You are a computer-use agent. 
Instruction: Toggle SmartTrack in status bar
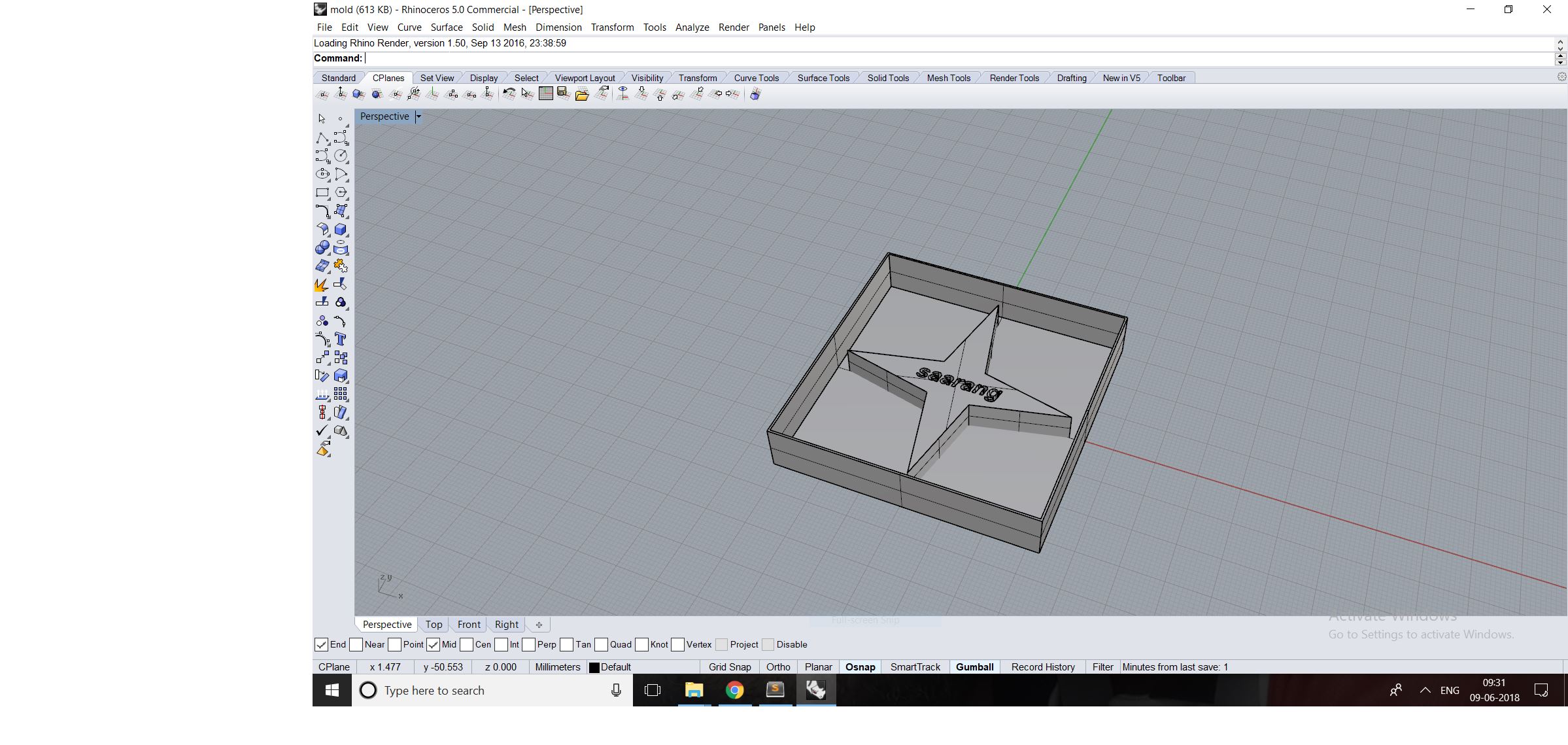[915, 667]
